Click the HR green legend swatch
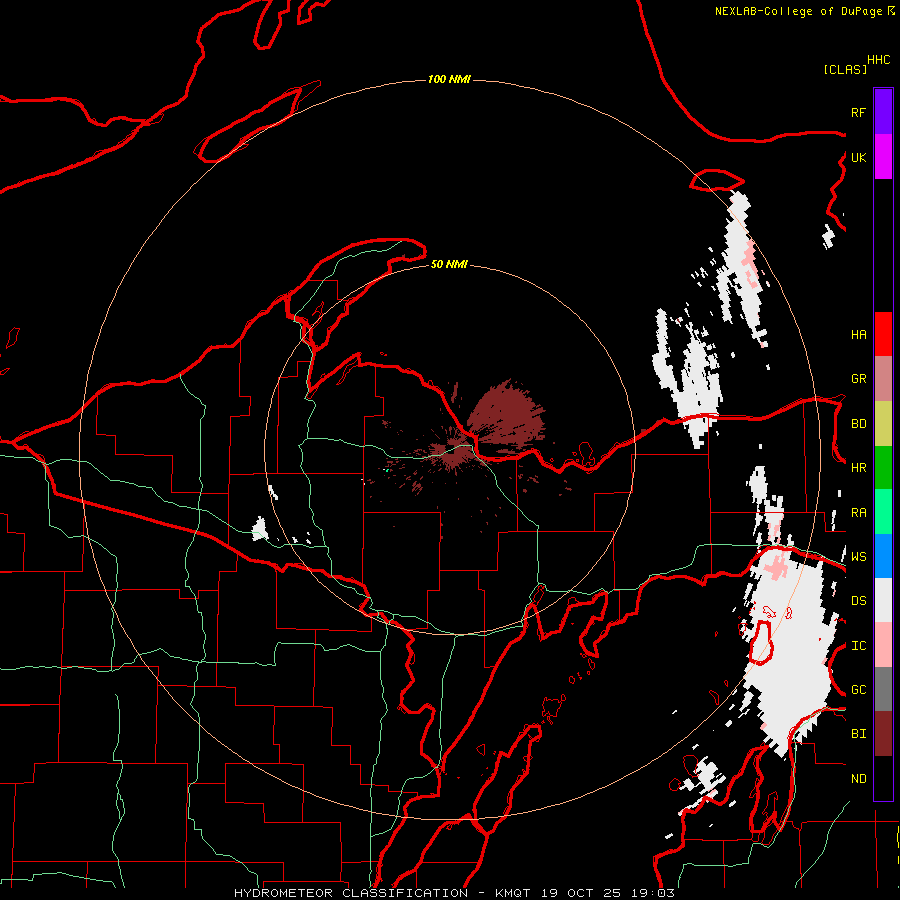 (883, 468)
